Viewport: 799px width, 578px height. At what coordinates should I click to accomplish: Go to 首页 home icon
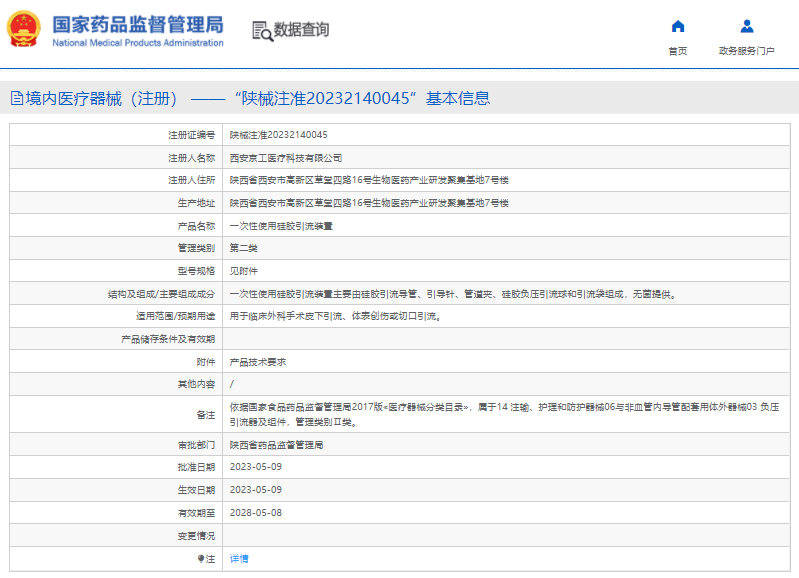(678, 26)
